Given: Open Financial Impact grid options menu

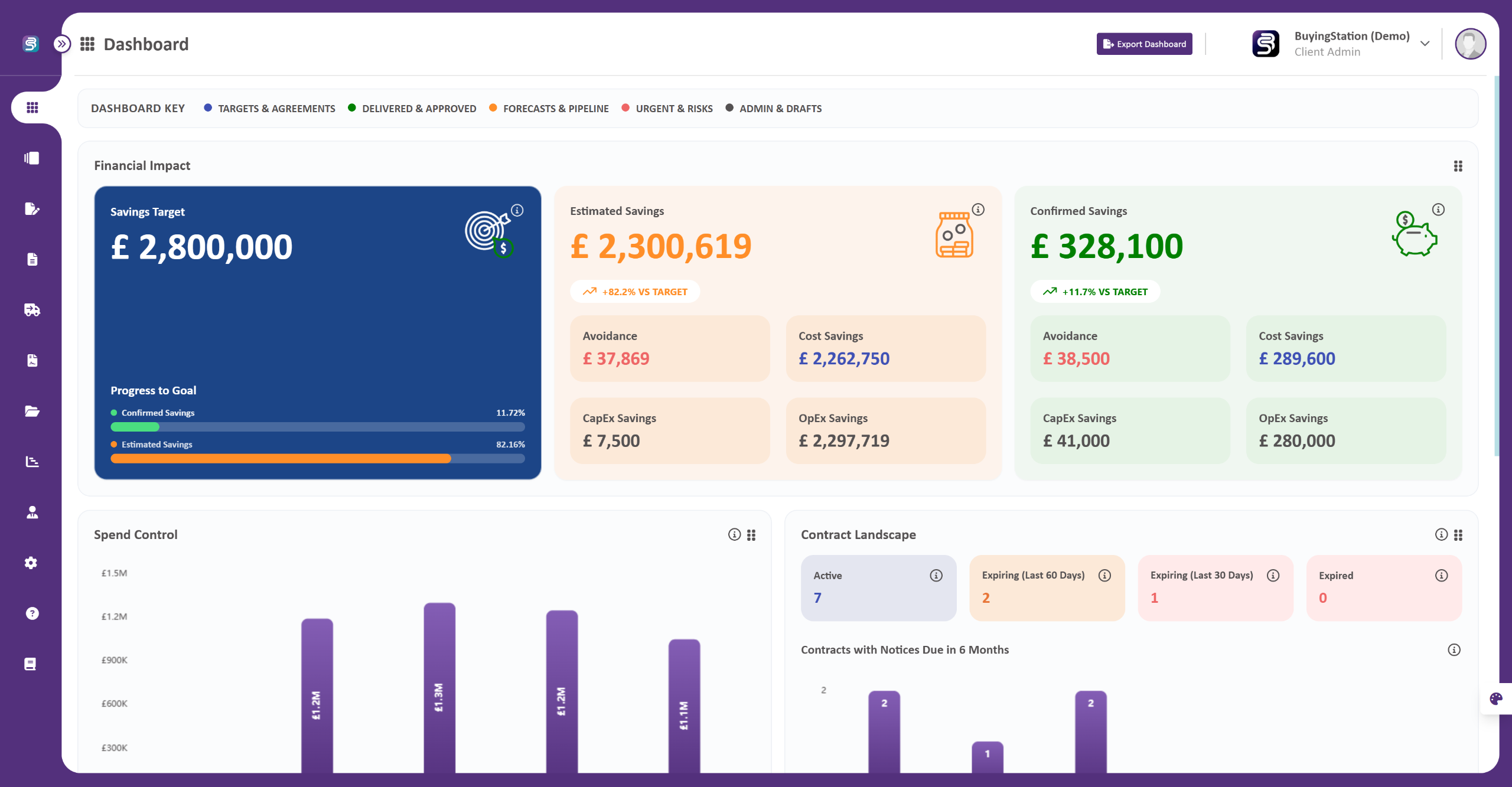Looking at the screenshot, I should click(1458, 166).
